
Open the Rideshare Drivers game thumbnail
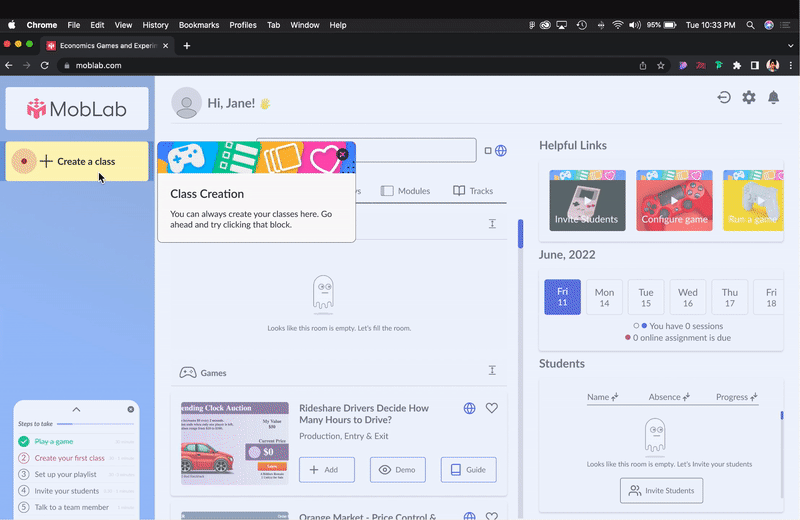(x=235, y=443)
